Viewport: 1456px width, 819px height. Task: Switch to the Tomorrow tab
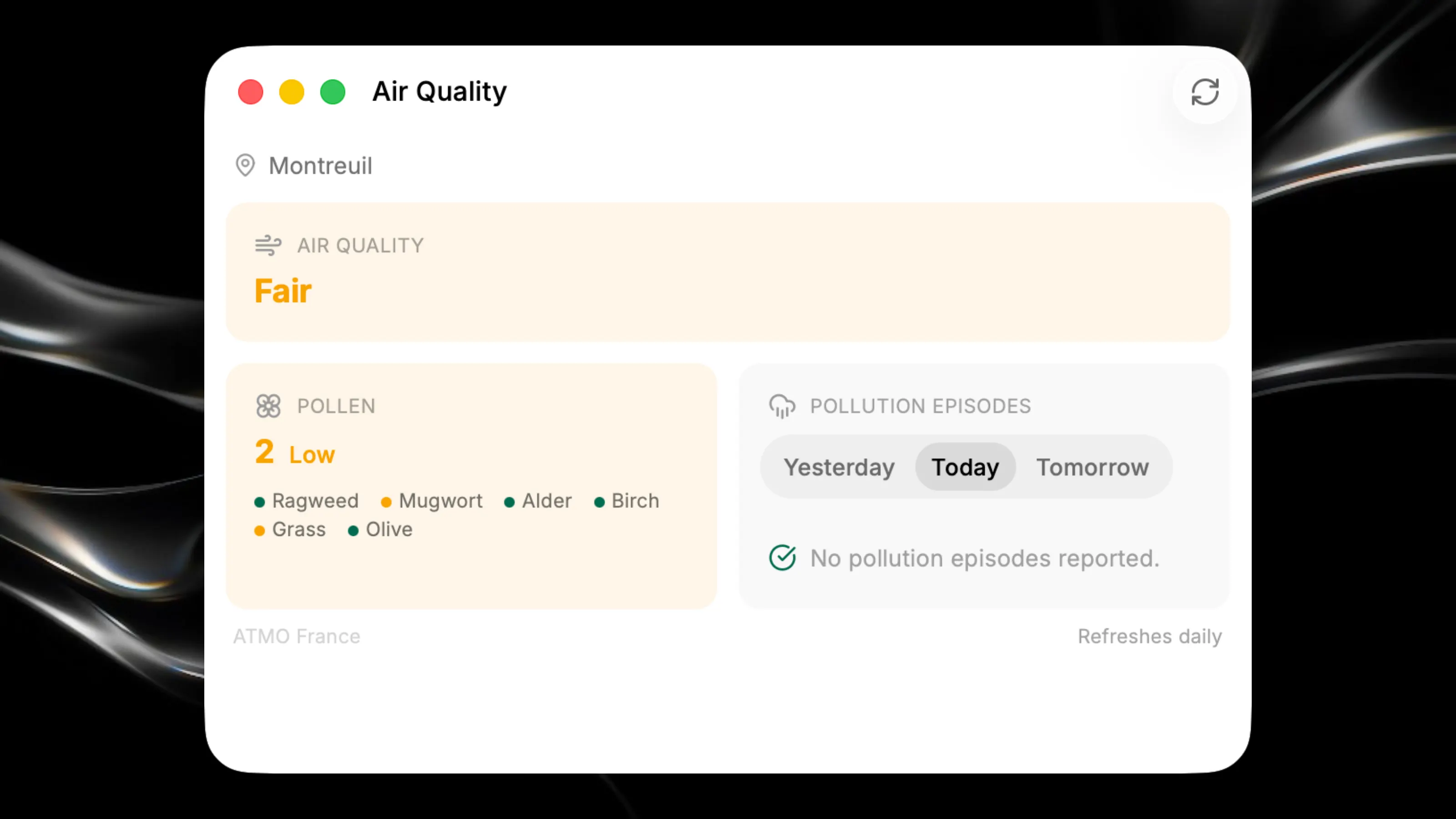(x=1092, y=467)
